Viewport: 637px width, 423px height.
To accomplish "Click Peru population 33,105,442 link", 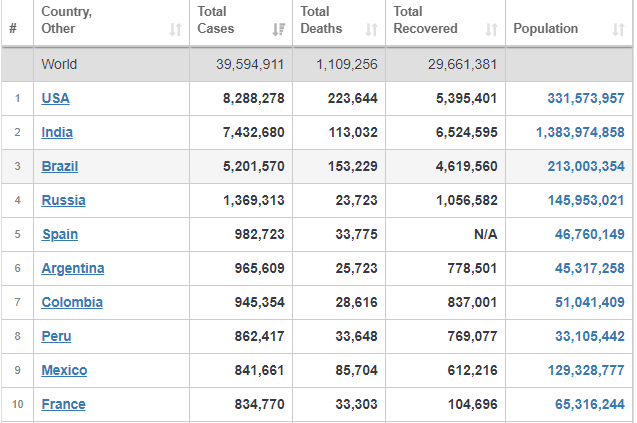I will [x=589, y=336].
